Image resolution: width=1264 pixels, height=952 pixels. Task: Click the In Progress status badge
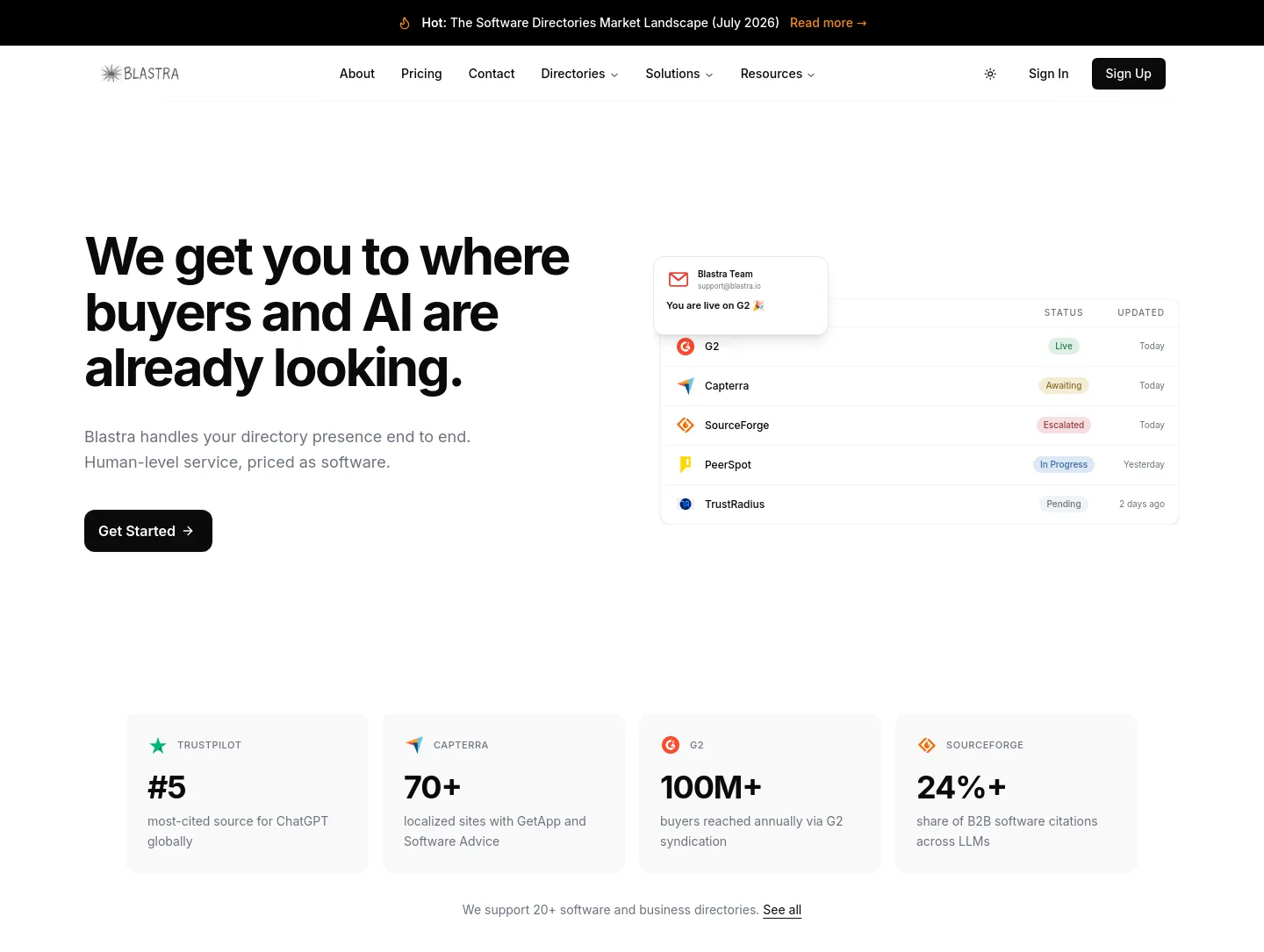(1064, 465)
